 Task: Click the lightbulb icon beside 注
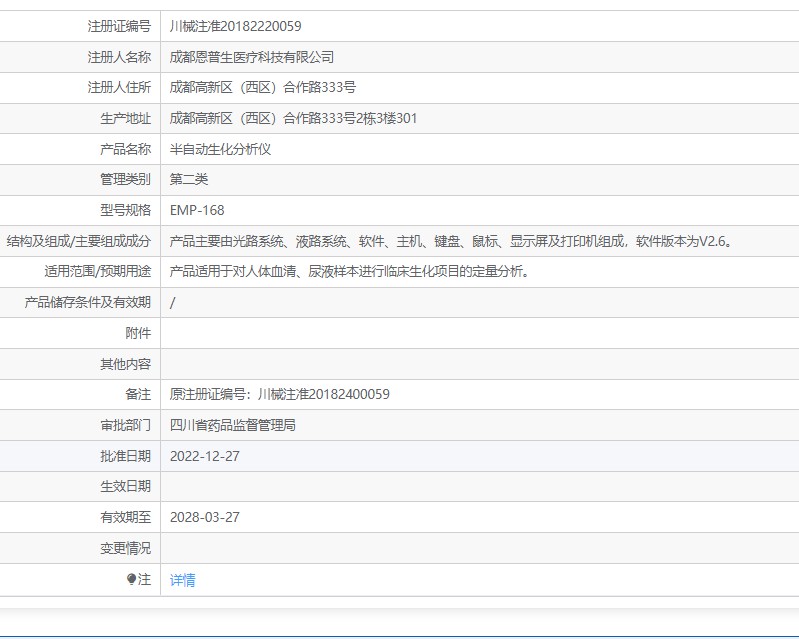pos(131,579)
